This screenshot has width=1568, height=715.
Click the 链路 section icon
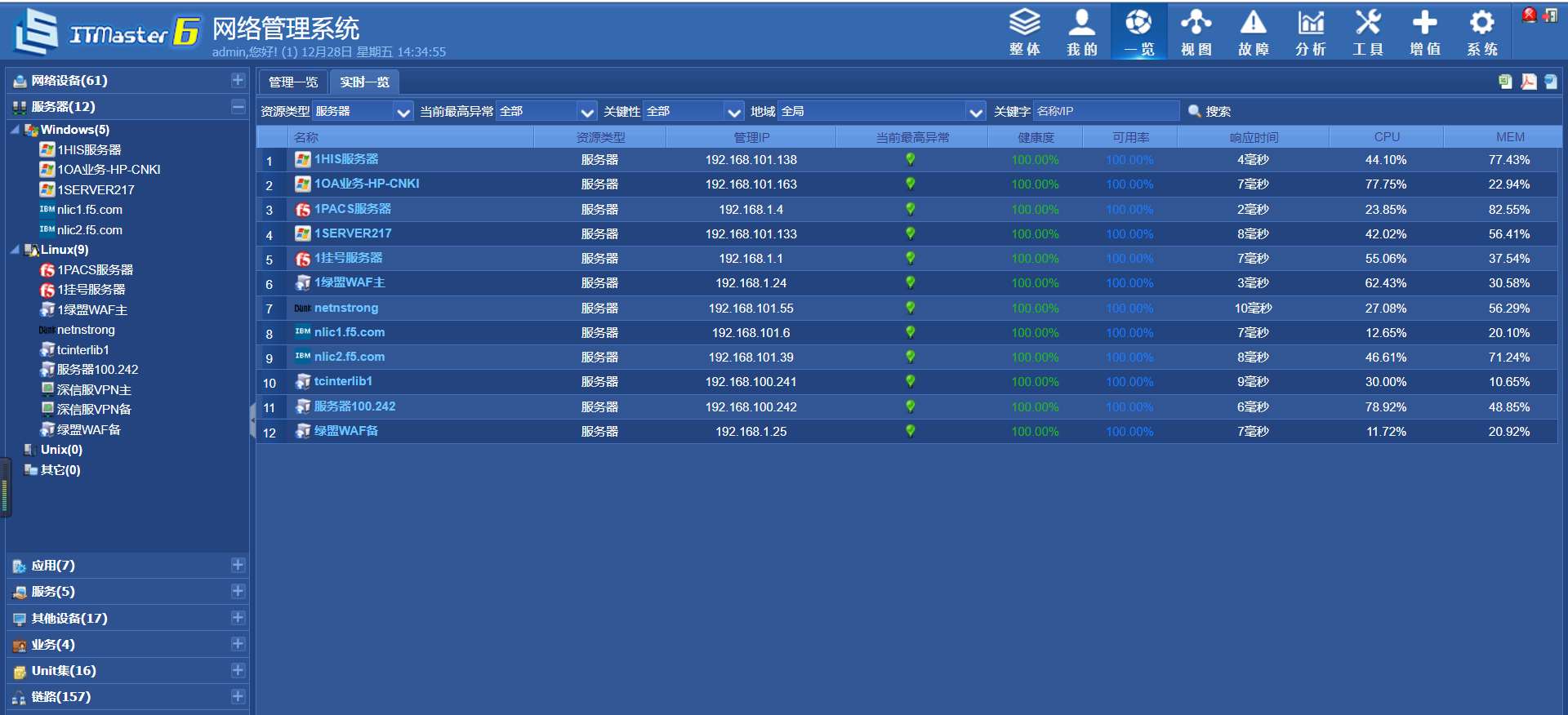coord(20,698)
